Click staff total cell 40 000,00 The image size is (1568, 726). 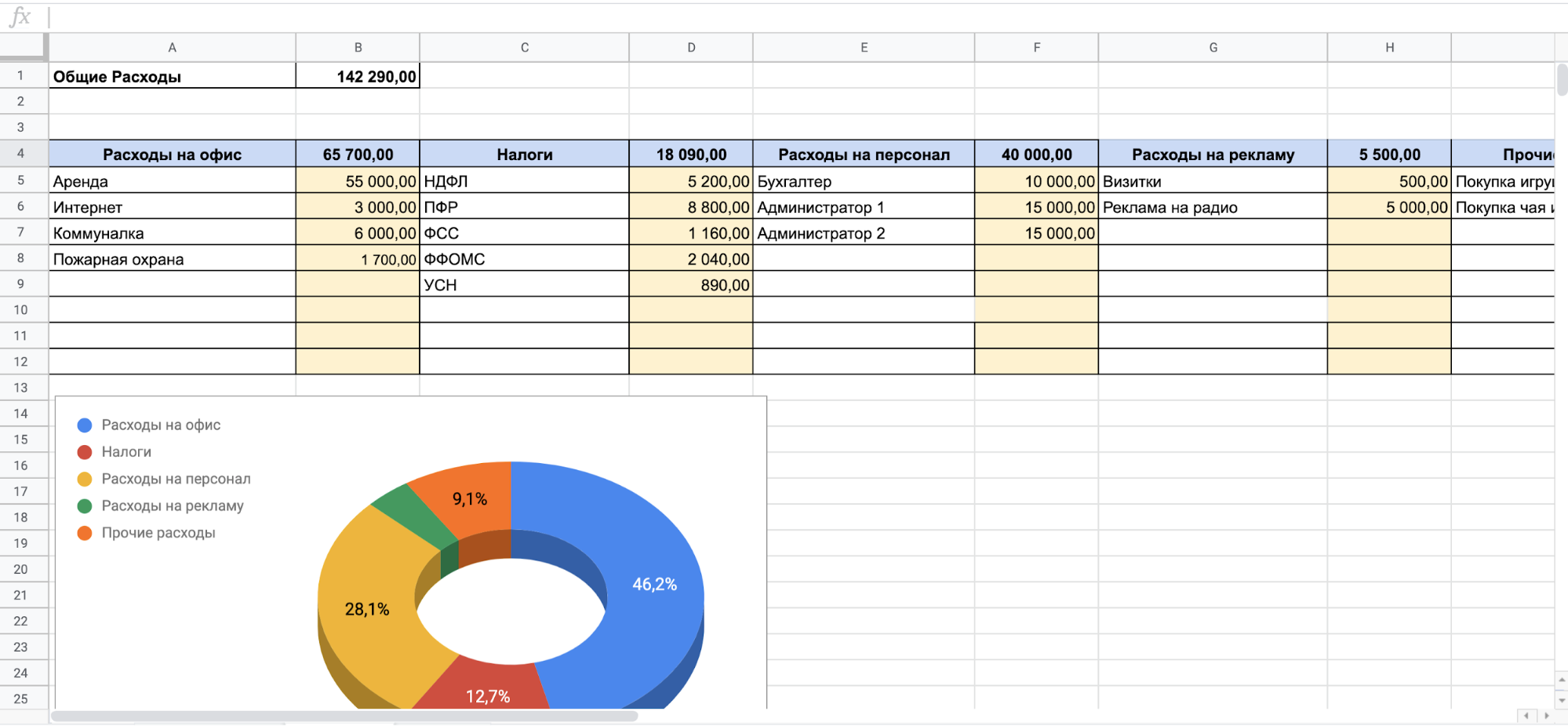tap(1036, 154)
